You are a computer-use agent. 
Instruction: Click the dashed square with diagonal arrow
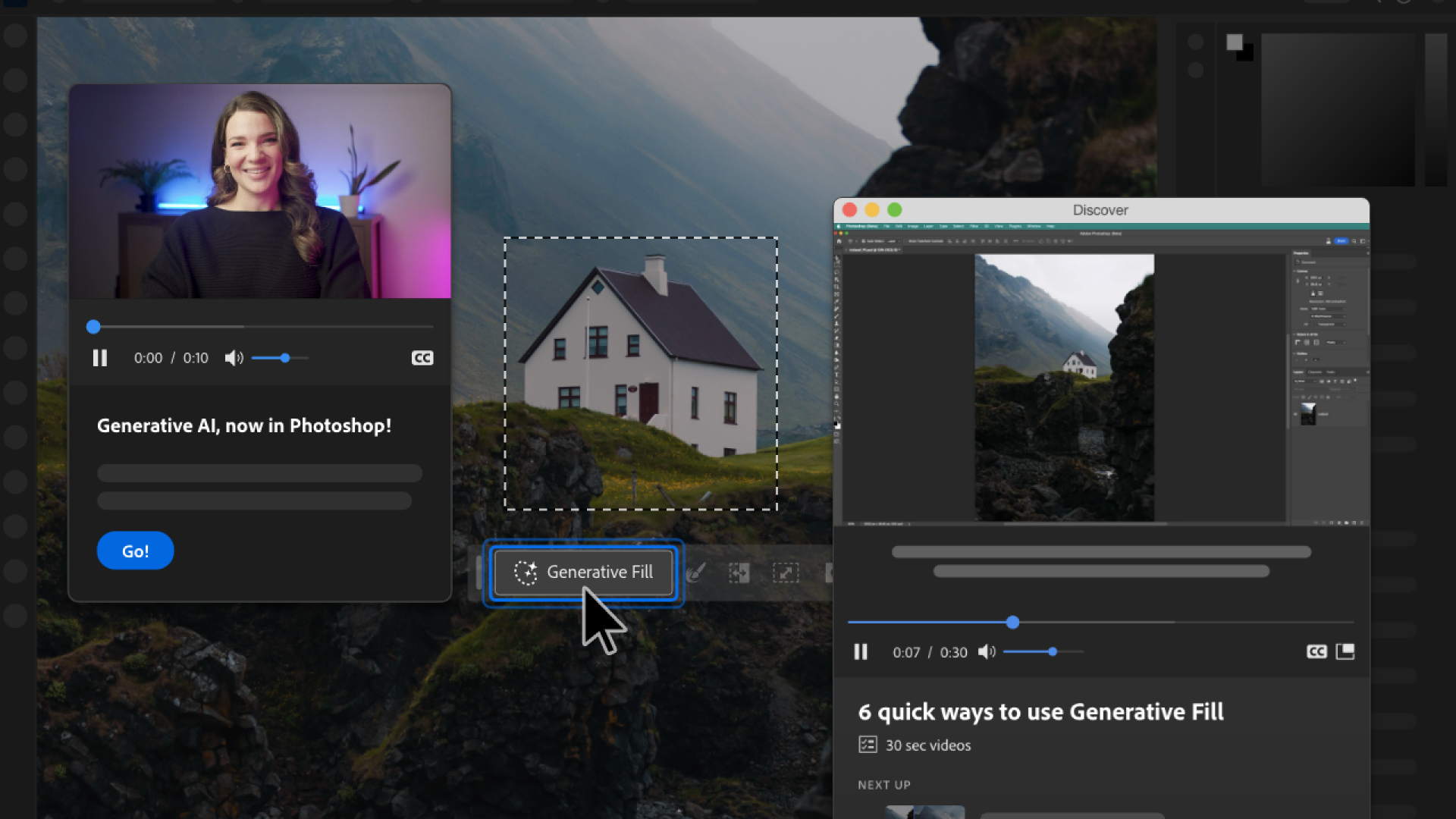click(786, 573)
